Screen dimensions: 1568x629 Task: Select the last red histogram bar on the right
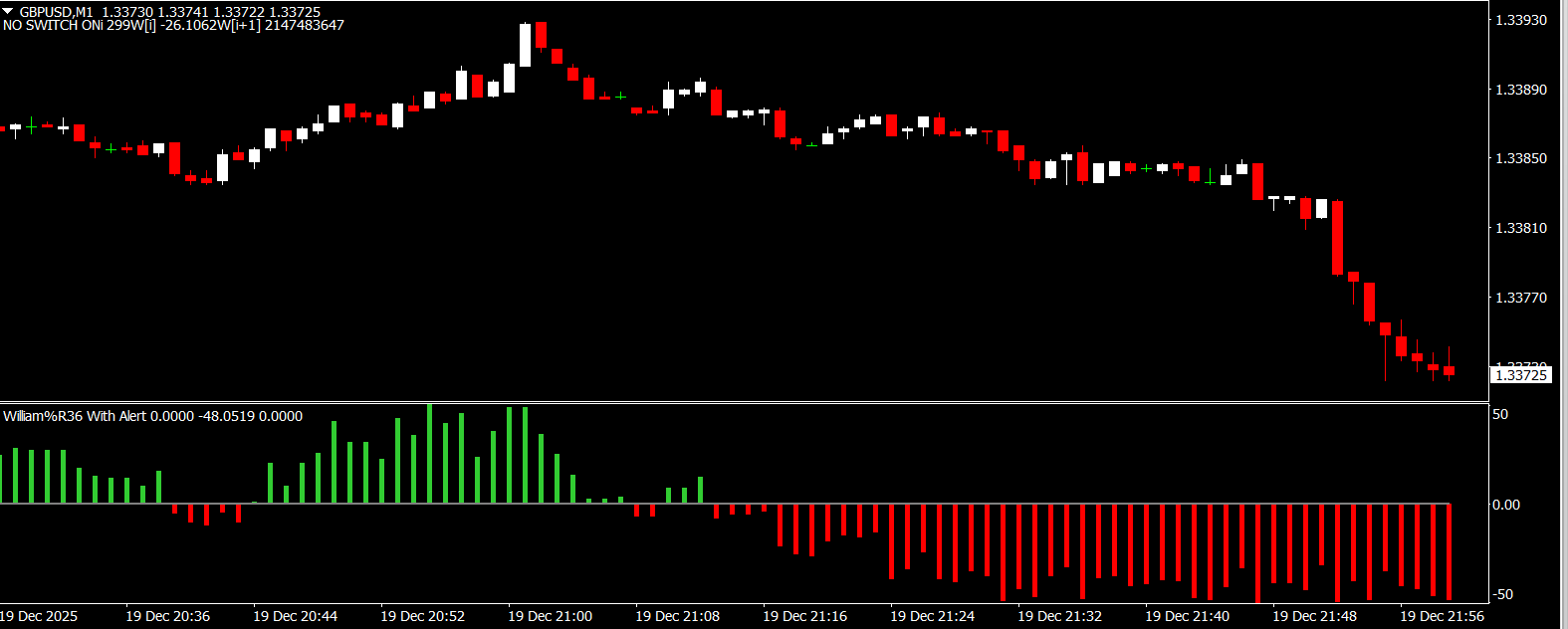[x=1449, y=551]
